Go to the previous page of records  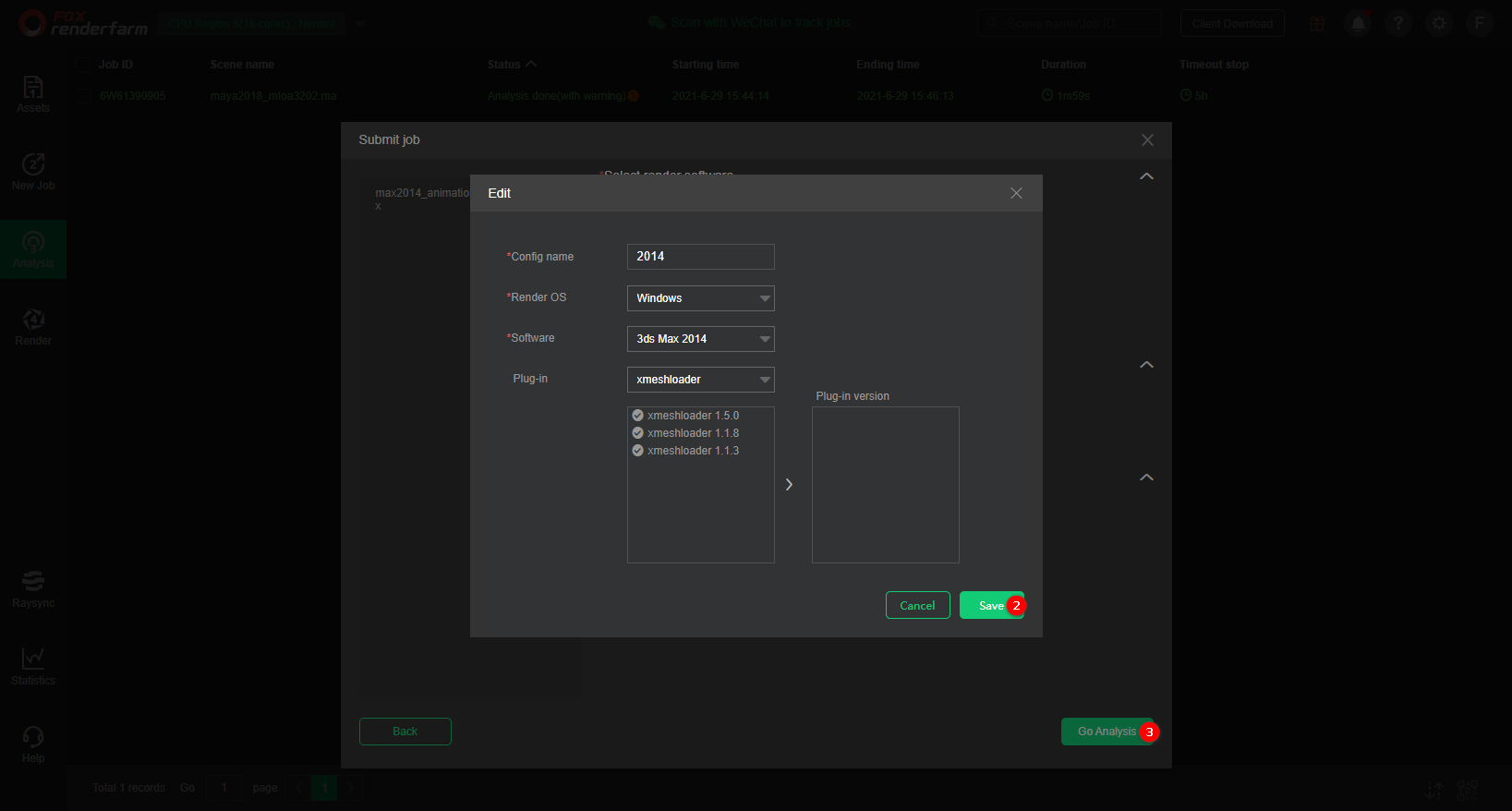click(x=298, y=788)
